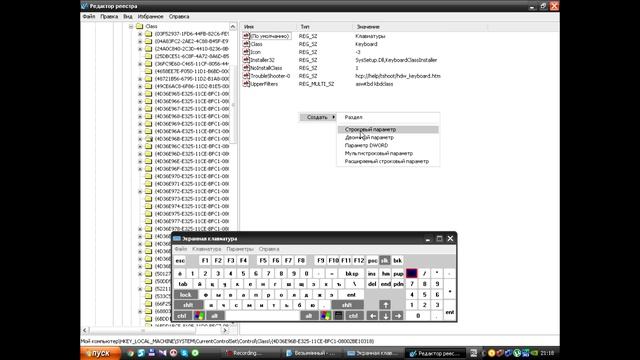Screen dimensions: 640x360
Task: Click tree pane horizontal scrollbar left arrow
Action: pyautogui.click(x=85, y=330)
